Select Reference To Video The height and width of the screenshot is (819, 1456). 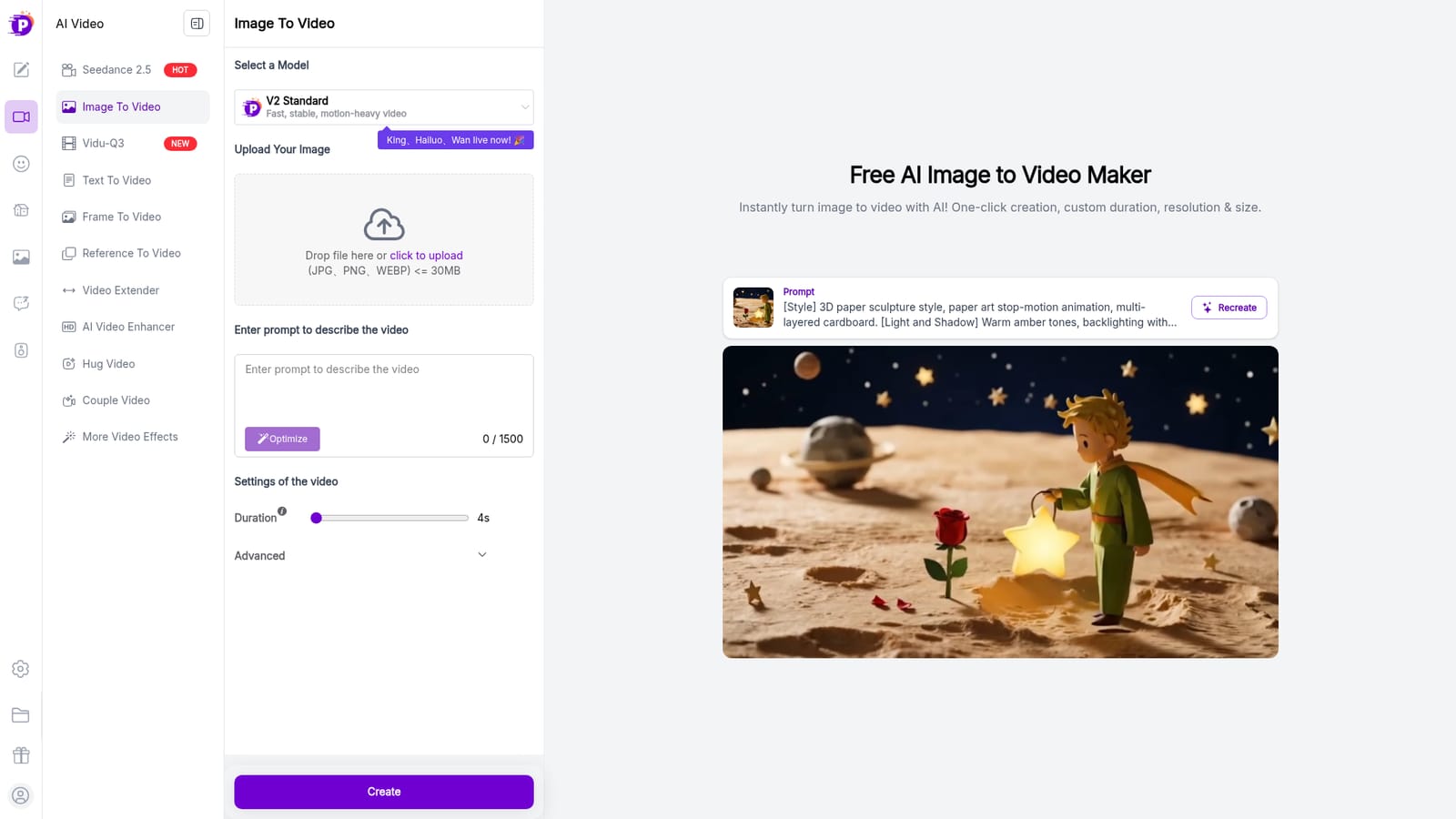[x=133, y=253]
